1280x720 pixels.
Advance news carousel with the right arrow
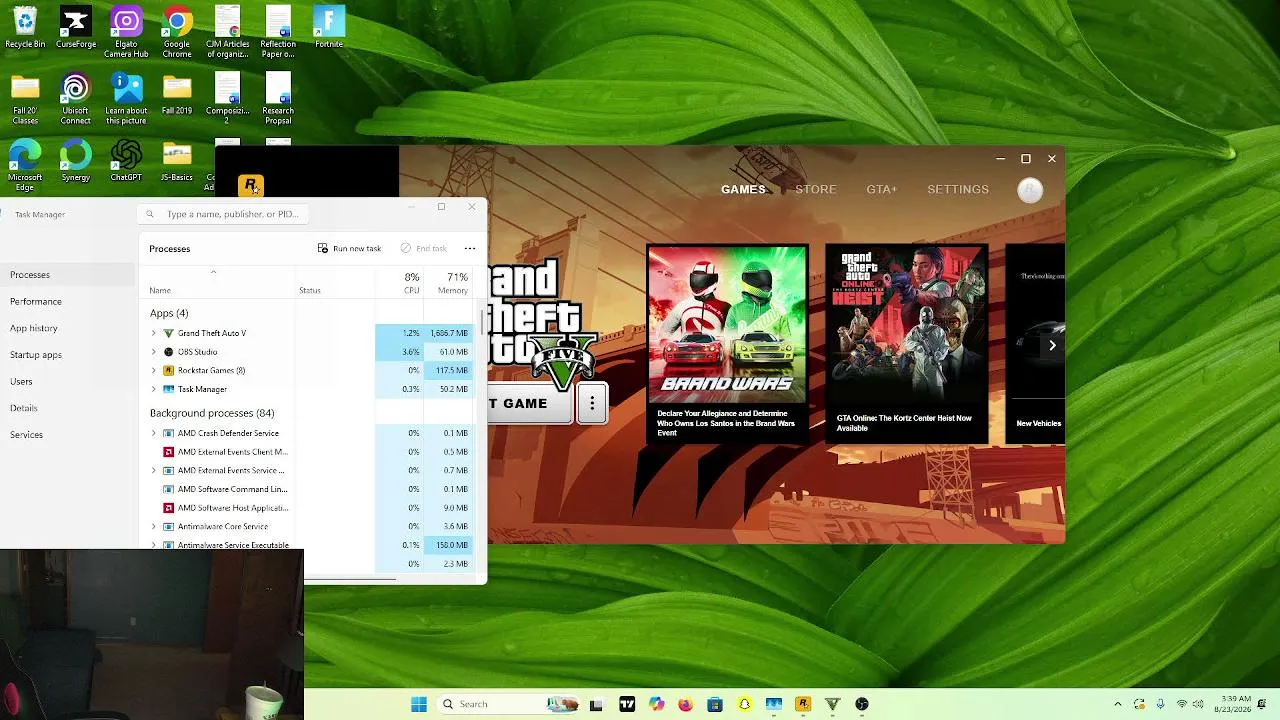pyautogui.click(x=1052, y=345)
